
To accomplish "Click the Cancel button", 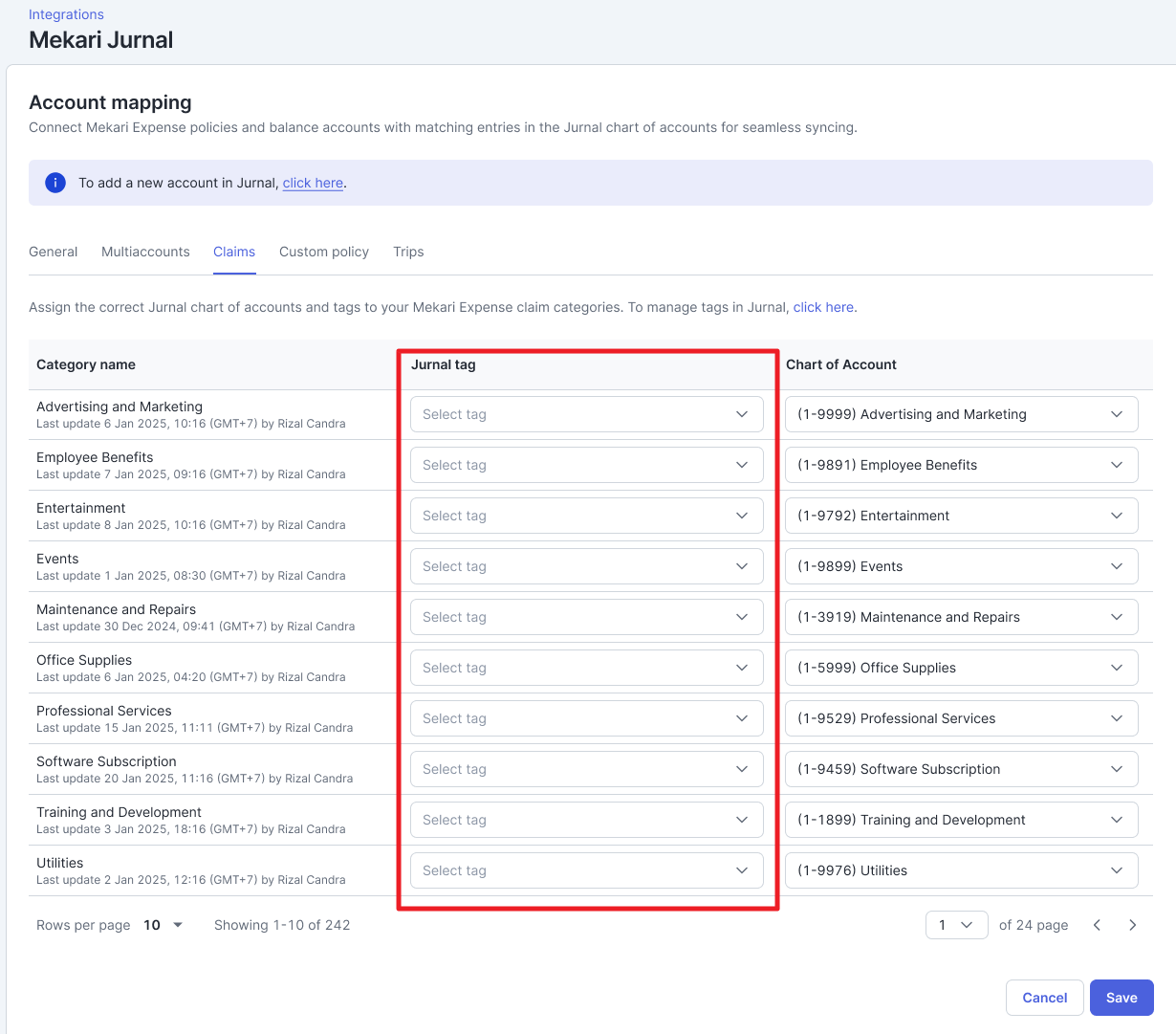I will pyautogui.click(x=1044, y=998).
